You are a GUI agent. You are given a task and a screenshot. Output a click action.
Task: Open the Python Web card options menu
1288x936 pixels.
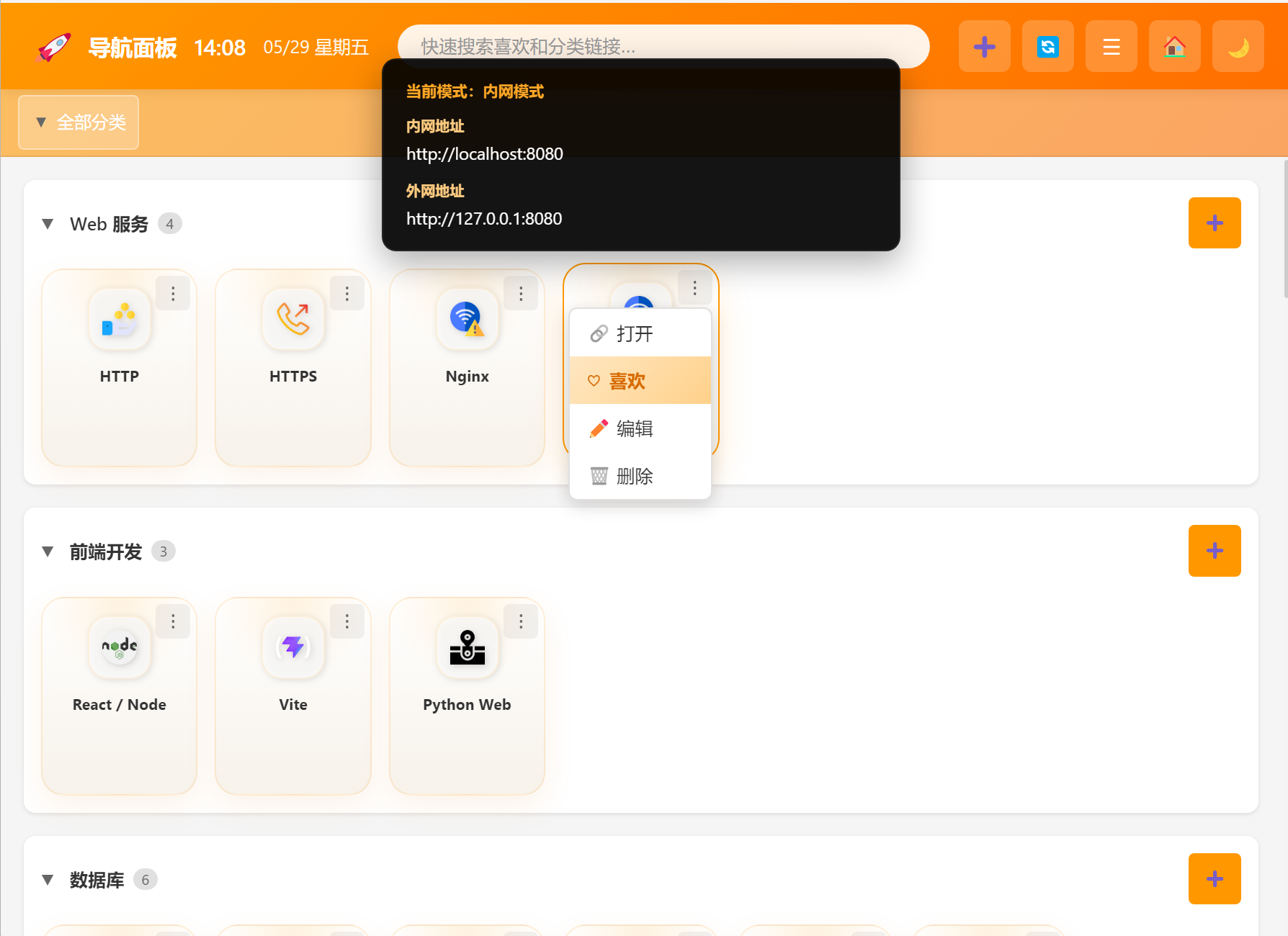521,621
